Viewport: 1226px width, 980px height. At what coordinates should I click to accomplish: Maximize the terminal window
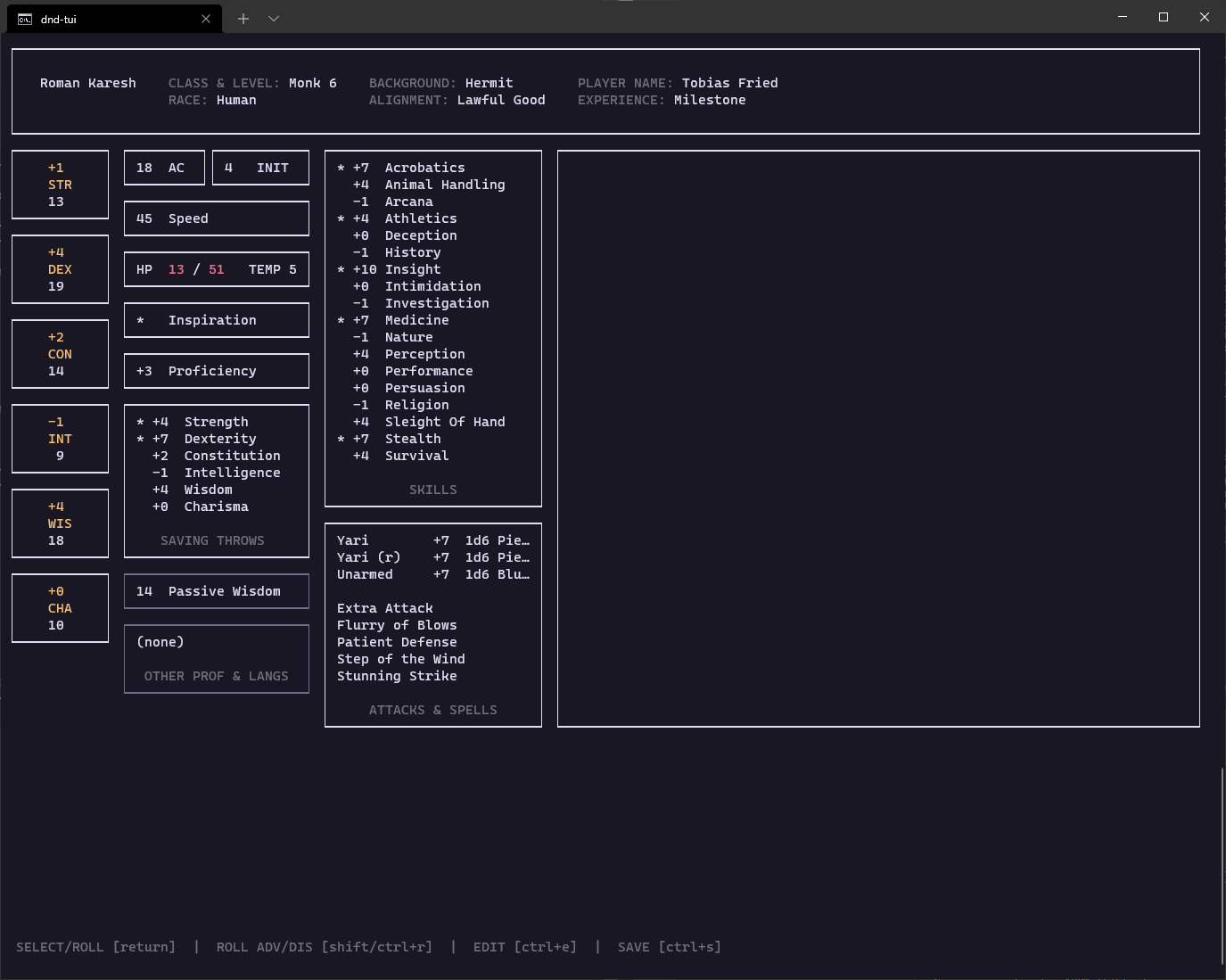1164,17
